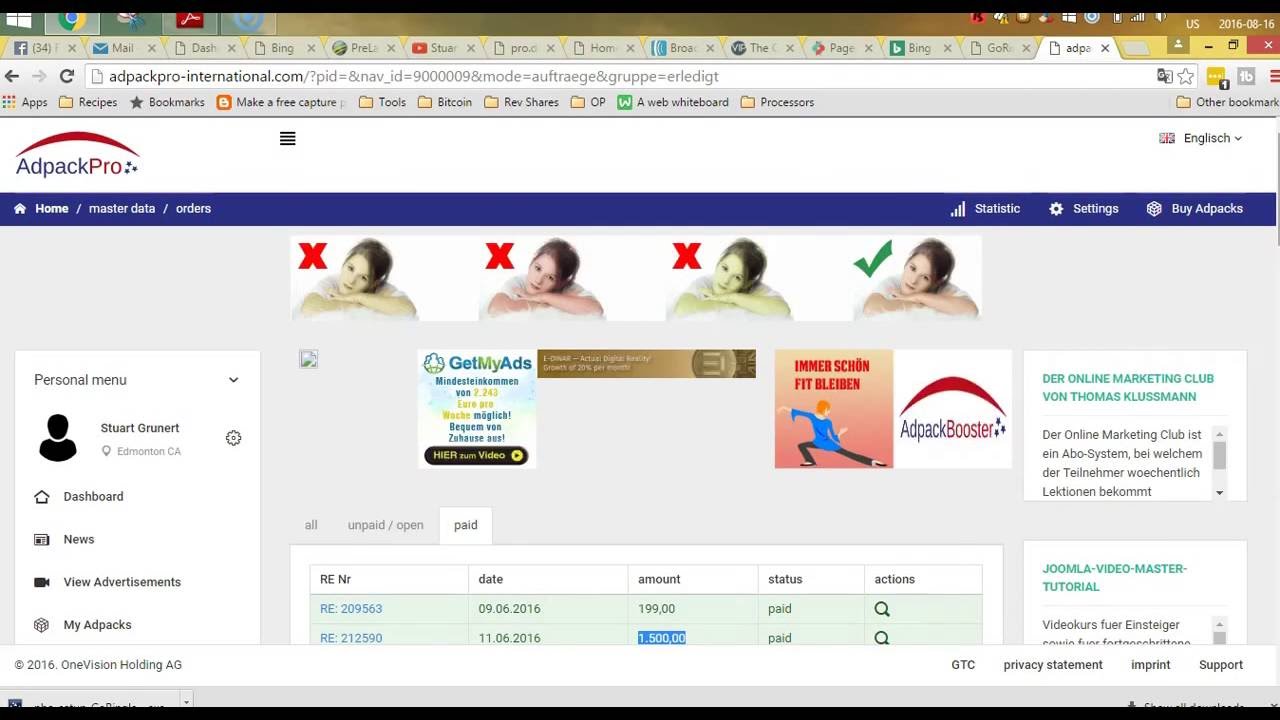Click 'Der Online Marketing Club' heading link
Image resolution: width=1280 pixels, height=720 pixels.
click(x=1128, y=388)
